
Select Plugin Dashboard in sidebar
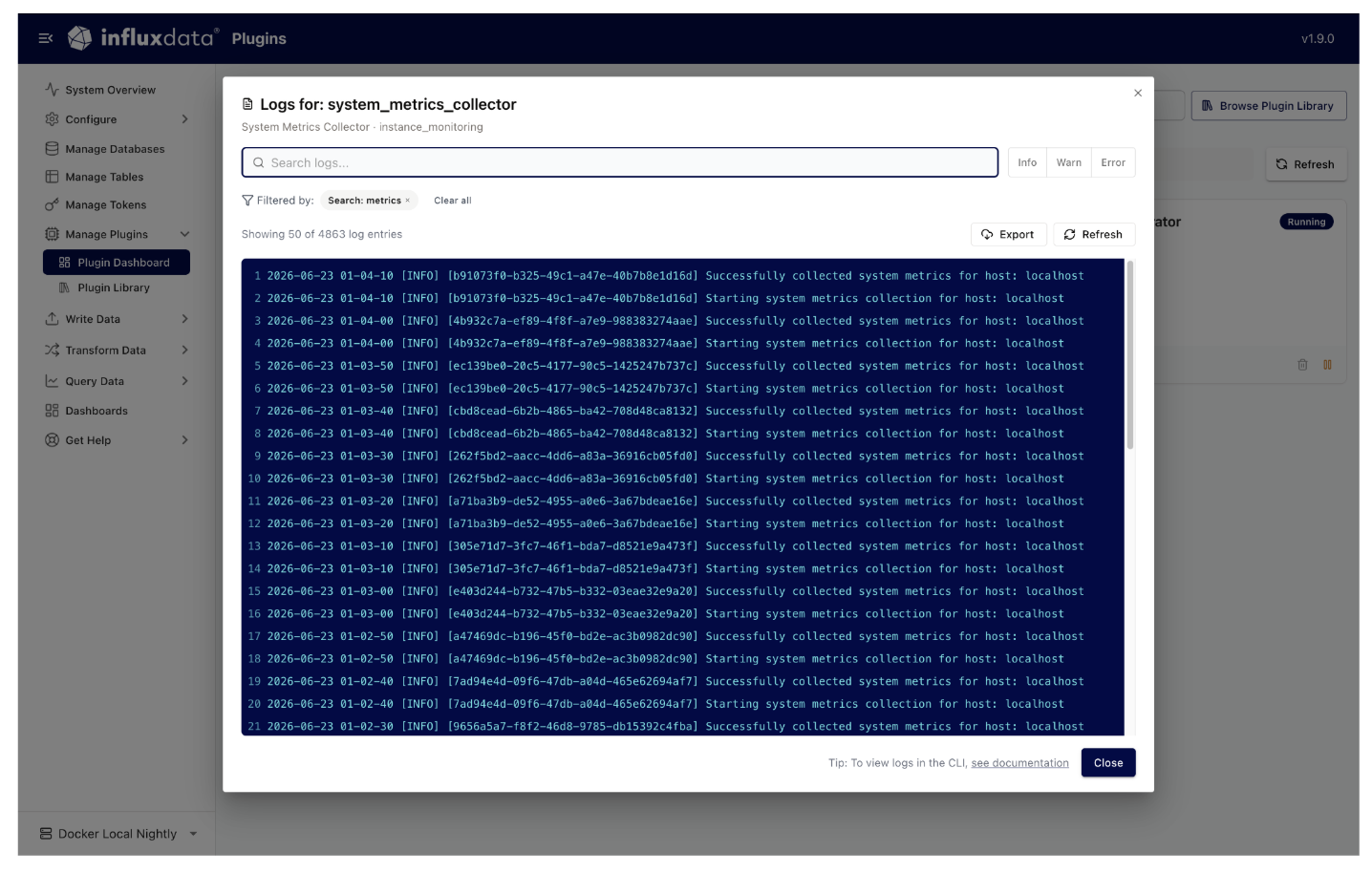point(117,262)
